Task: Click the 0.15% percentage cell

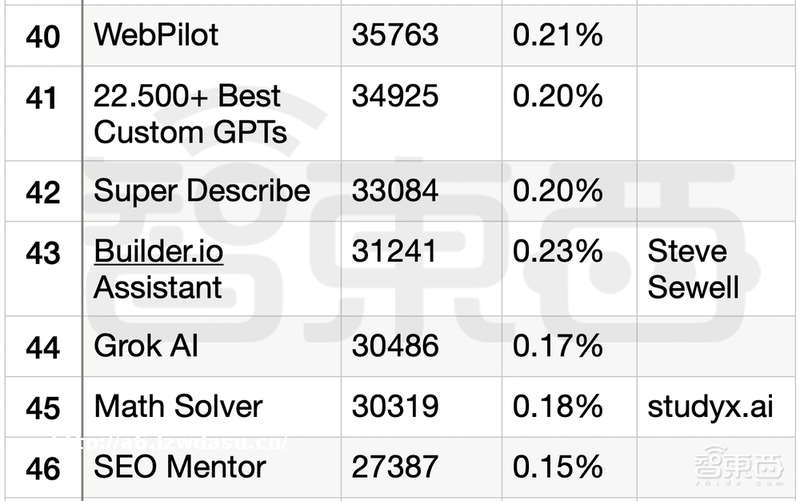Action: pyautogui.click(x=557, y=466)
